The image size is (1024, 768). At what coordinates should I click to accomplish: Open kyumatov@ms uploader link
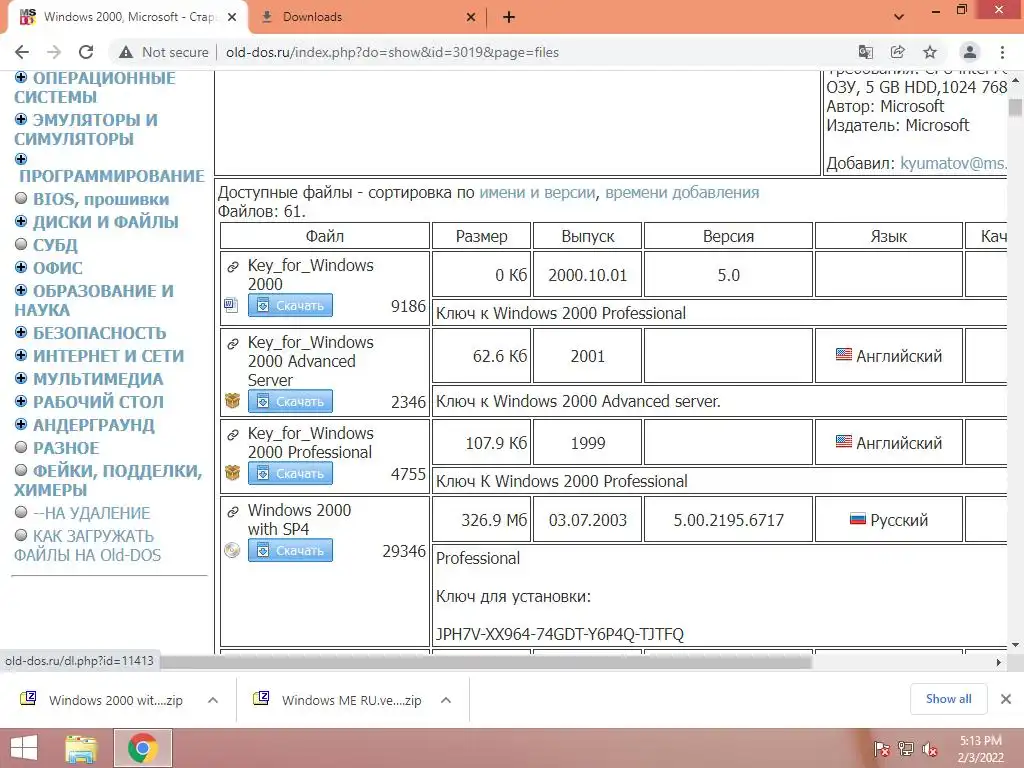[953, 163]
